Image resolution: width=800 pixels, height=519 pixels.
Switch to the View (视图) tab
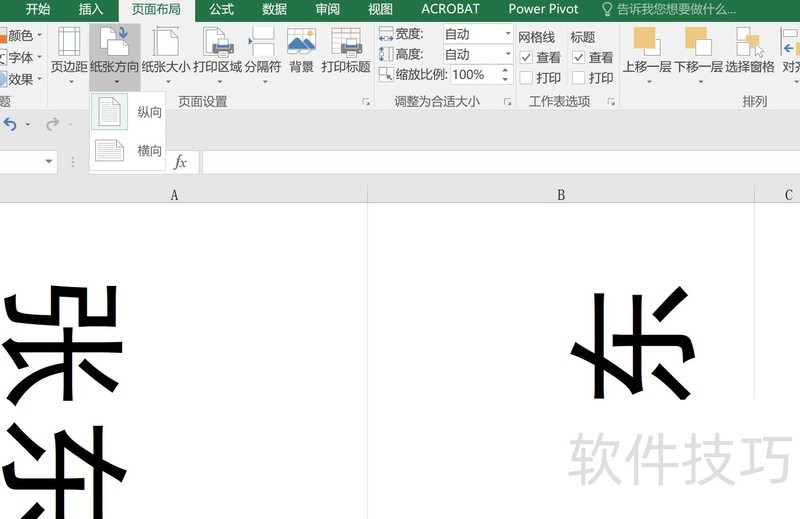coord(381,9)
